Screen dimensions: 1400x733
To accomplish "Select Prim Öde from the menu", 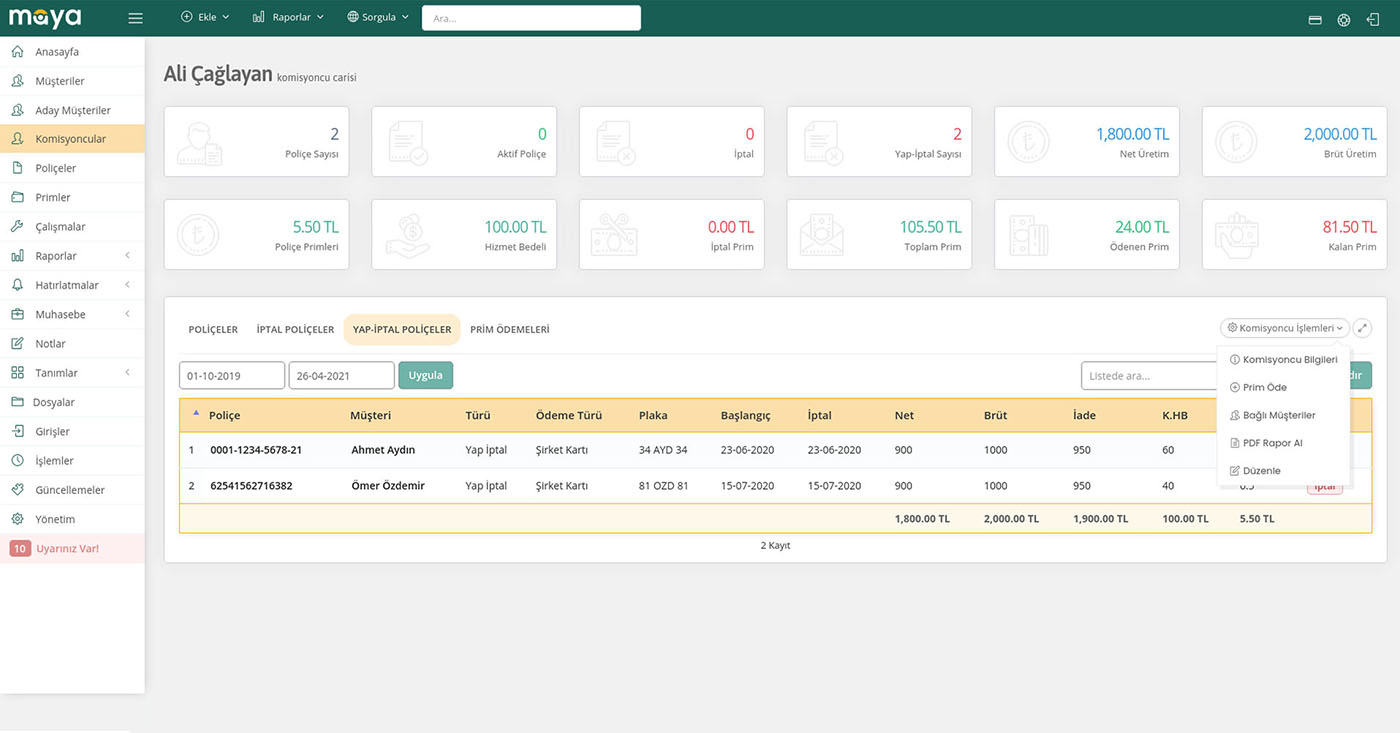I will 1283,388.
